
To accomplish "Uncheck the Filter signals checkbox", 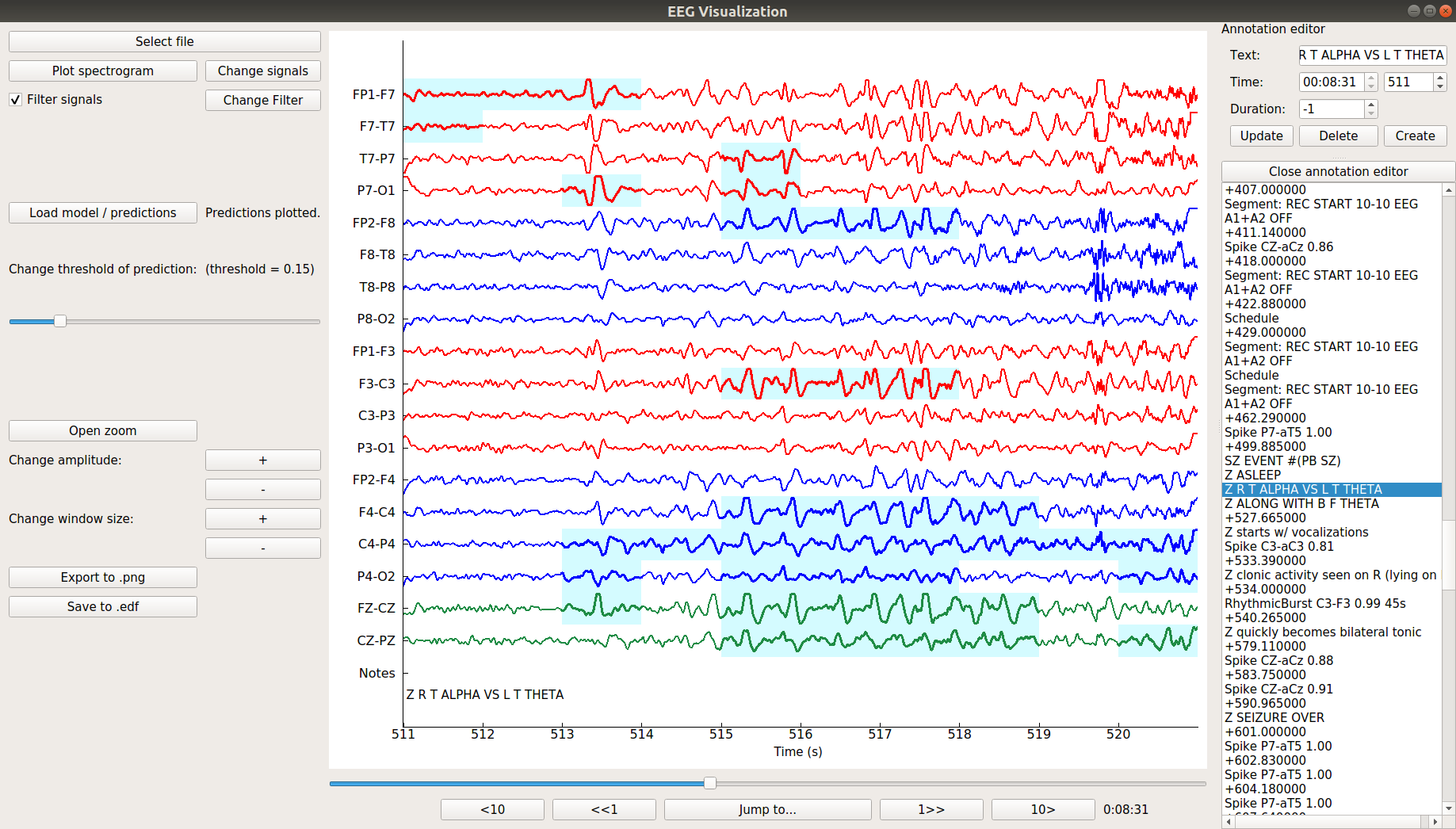I will (16, 100).
